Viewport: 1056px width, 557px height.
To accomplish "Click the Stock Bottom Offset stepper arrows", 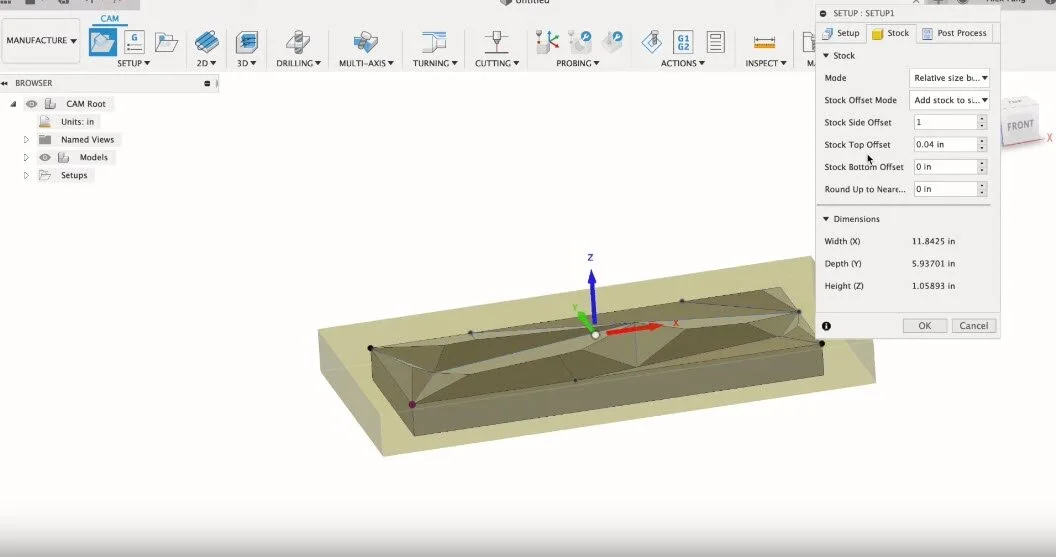I will click(x=982, y=167).
